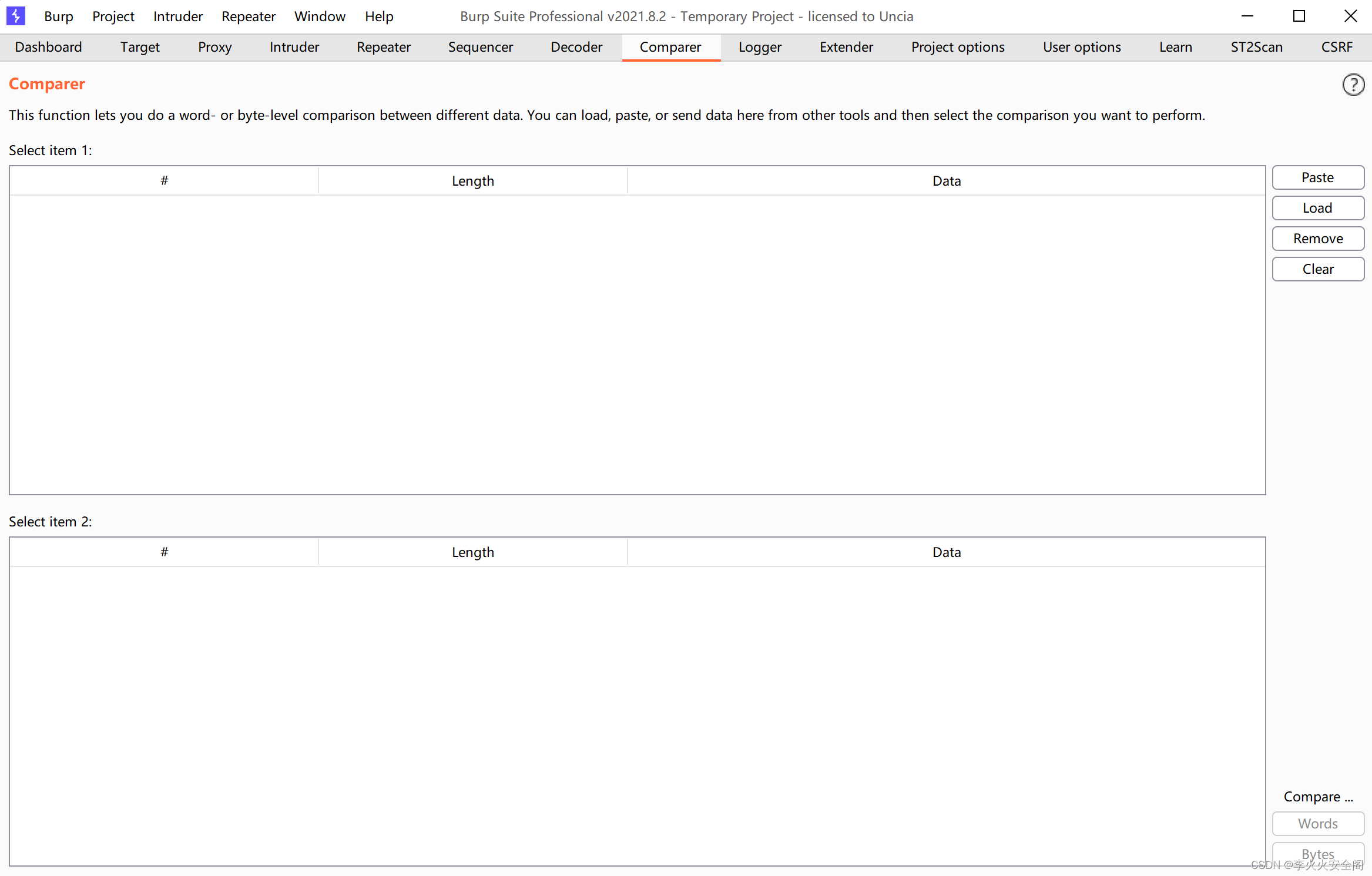The height and width of the screenshot is (876, 1372).
Task: Sort item 1 table by Data column
Action: 947,181
